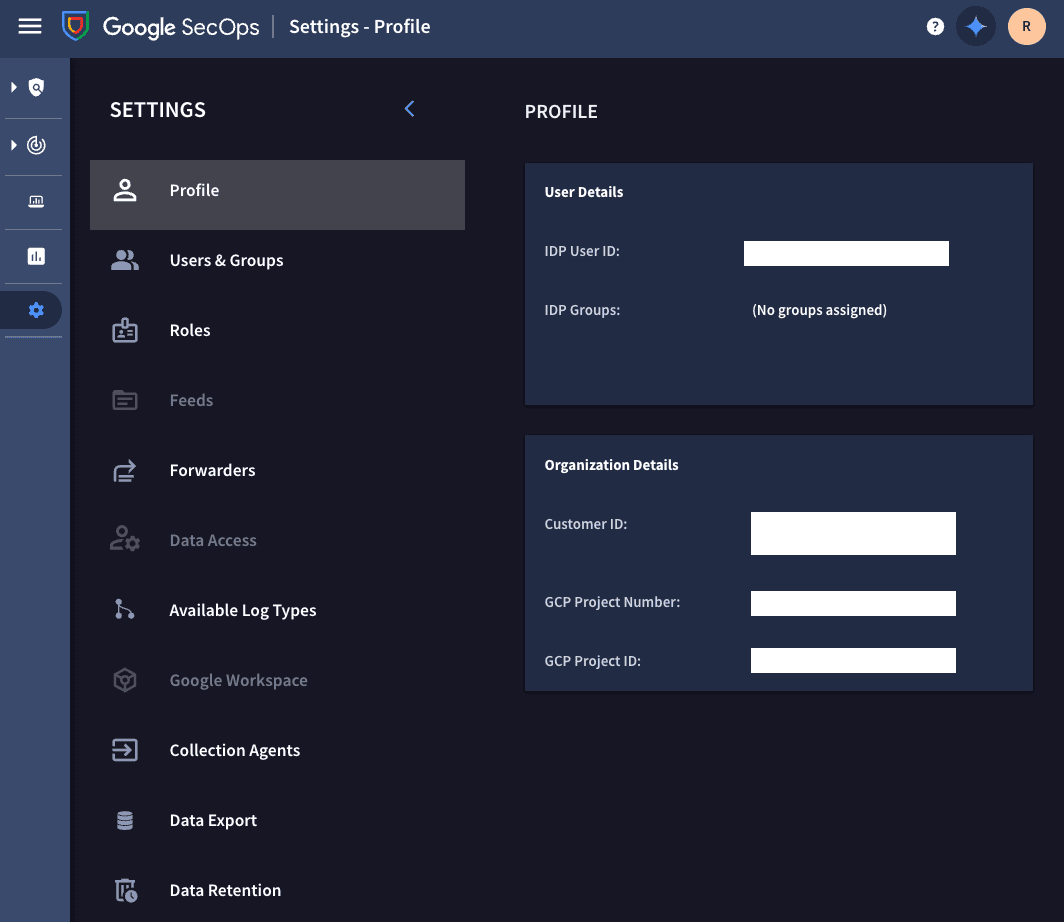
Task: Open the Help question mark
Action: [x=935, y=26]
